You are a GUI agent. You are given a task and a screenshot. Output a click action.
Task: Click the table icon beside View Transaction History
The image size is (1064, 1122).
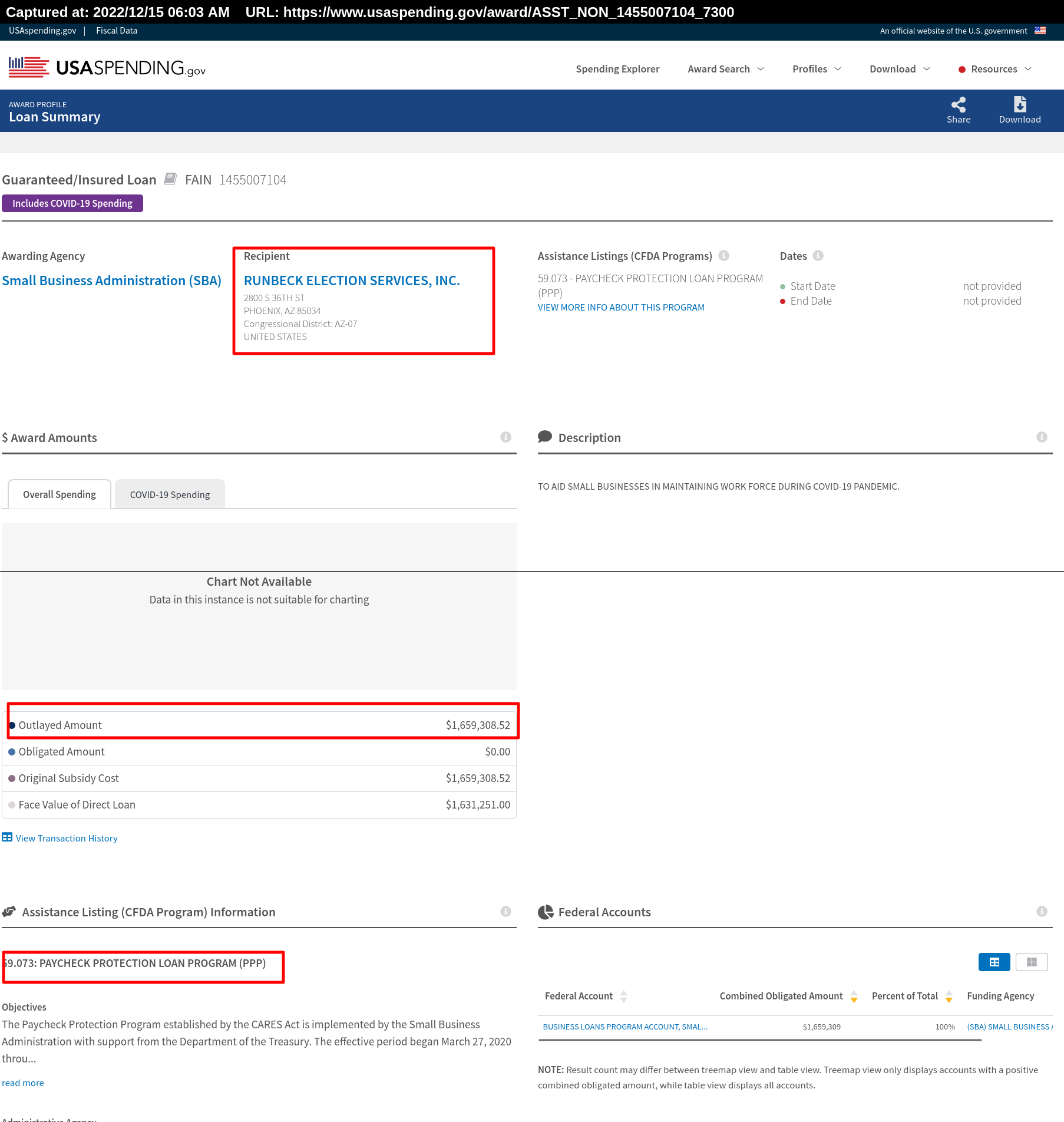[7, 837]
